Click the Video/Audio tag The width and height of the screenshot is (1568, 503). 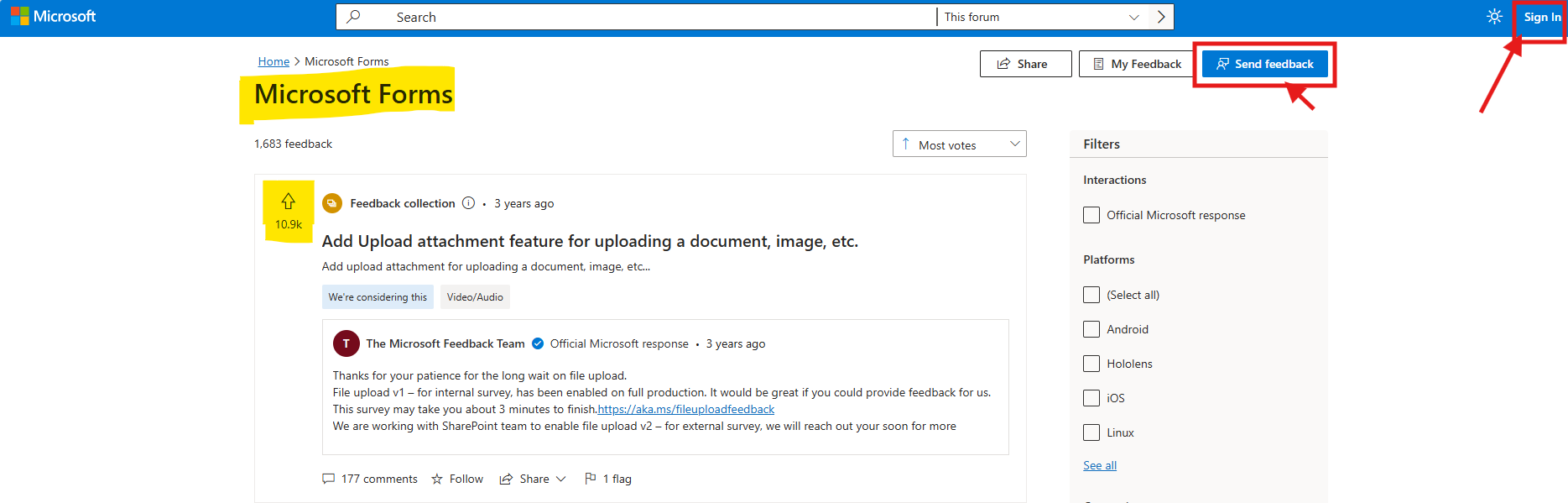[475, 297]
